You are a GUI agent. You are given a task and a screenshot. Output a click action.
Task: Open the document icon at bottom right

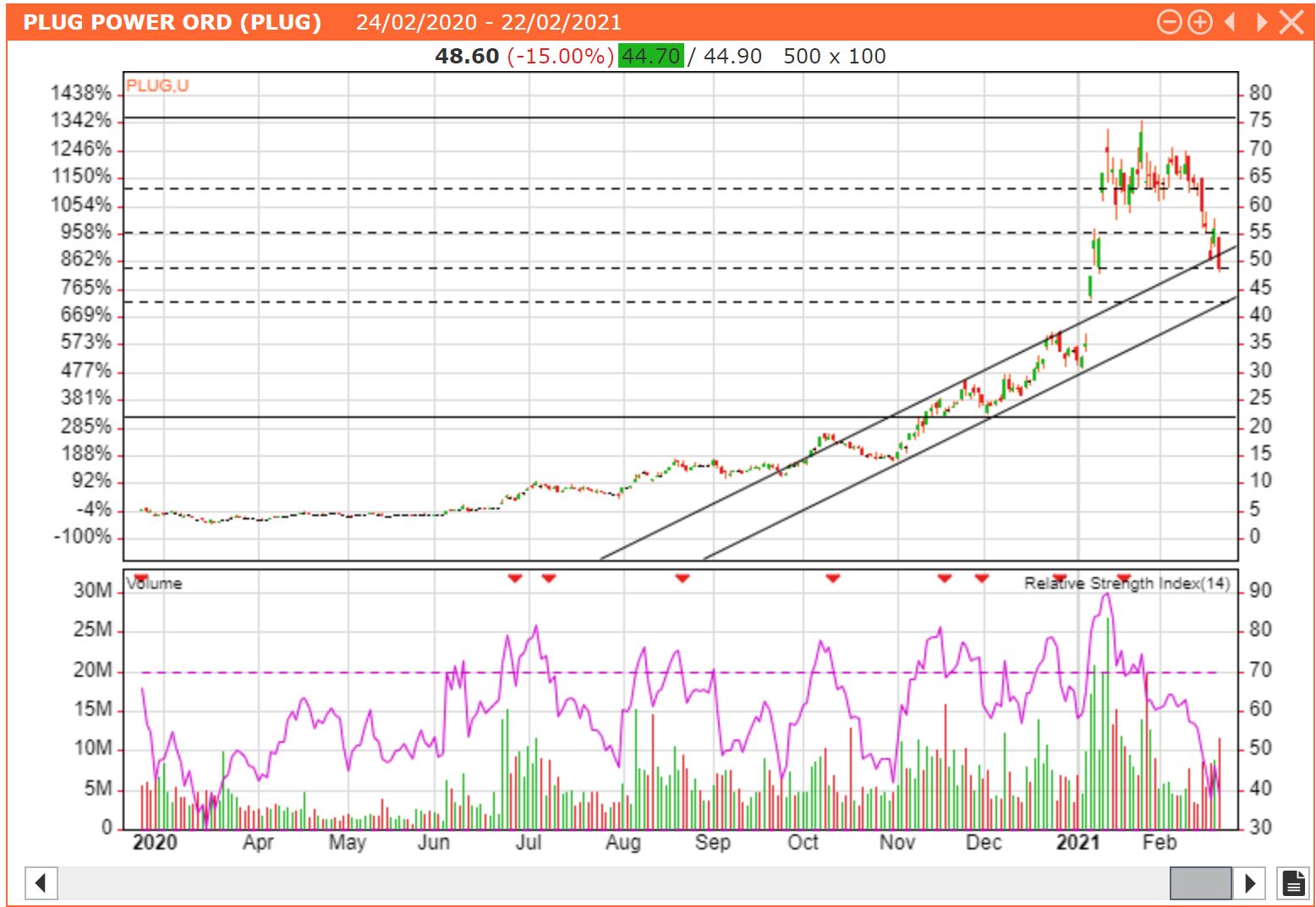[x=1293, y=883]
